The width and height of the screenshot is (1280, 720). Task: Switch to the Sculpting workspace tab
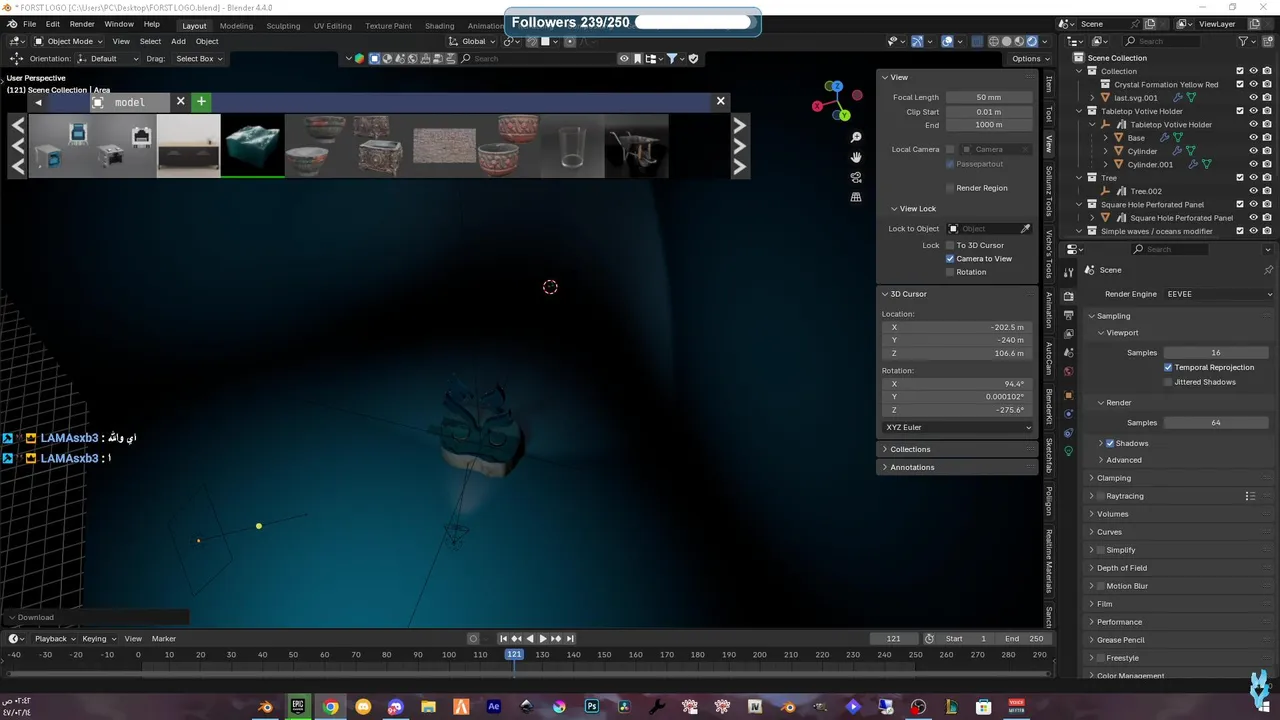click(283, 25)
